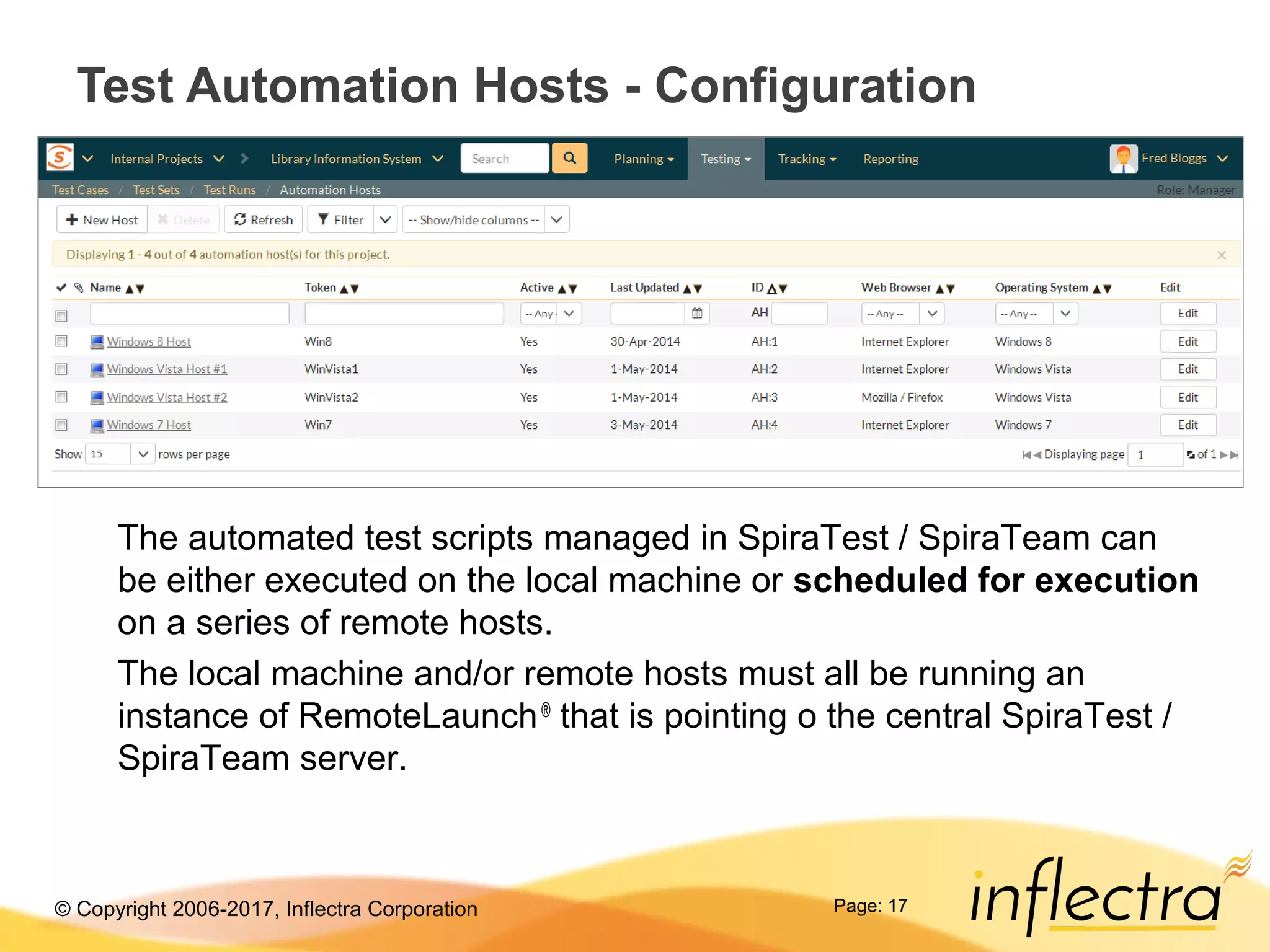
Task: Go to Test Cases breadcrumb link
Action: [x=80, y=190]
